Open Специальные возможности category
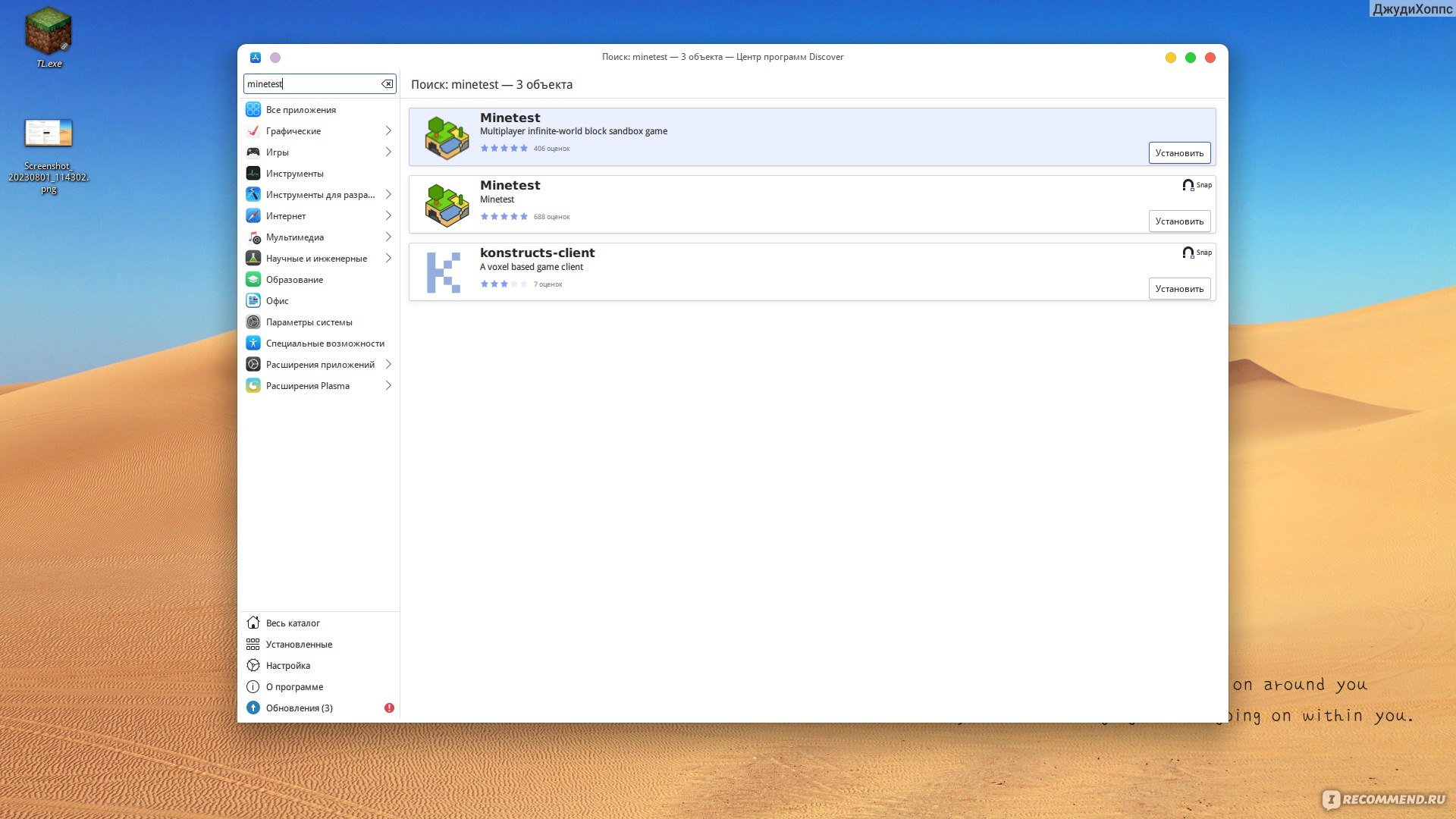The width and height of the screenshot is (1456, 819). click(319, 344)
